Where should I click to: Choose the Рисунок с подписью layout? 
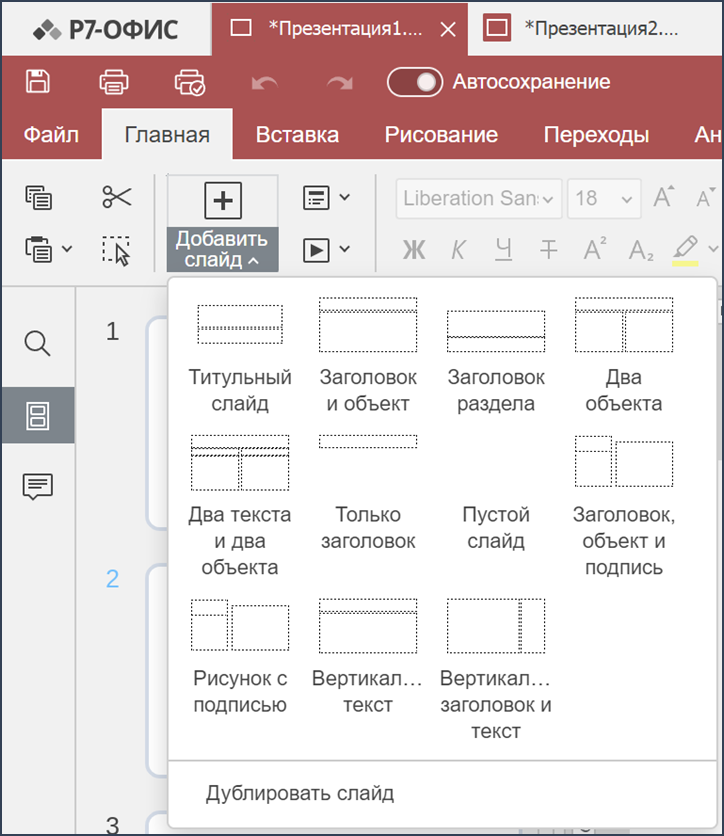(240, 657)
